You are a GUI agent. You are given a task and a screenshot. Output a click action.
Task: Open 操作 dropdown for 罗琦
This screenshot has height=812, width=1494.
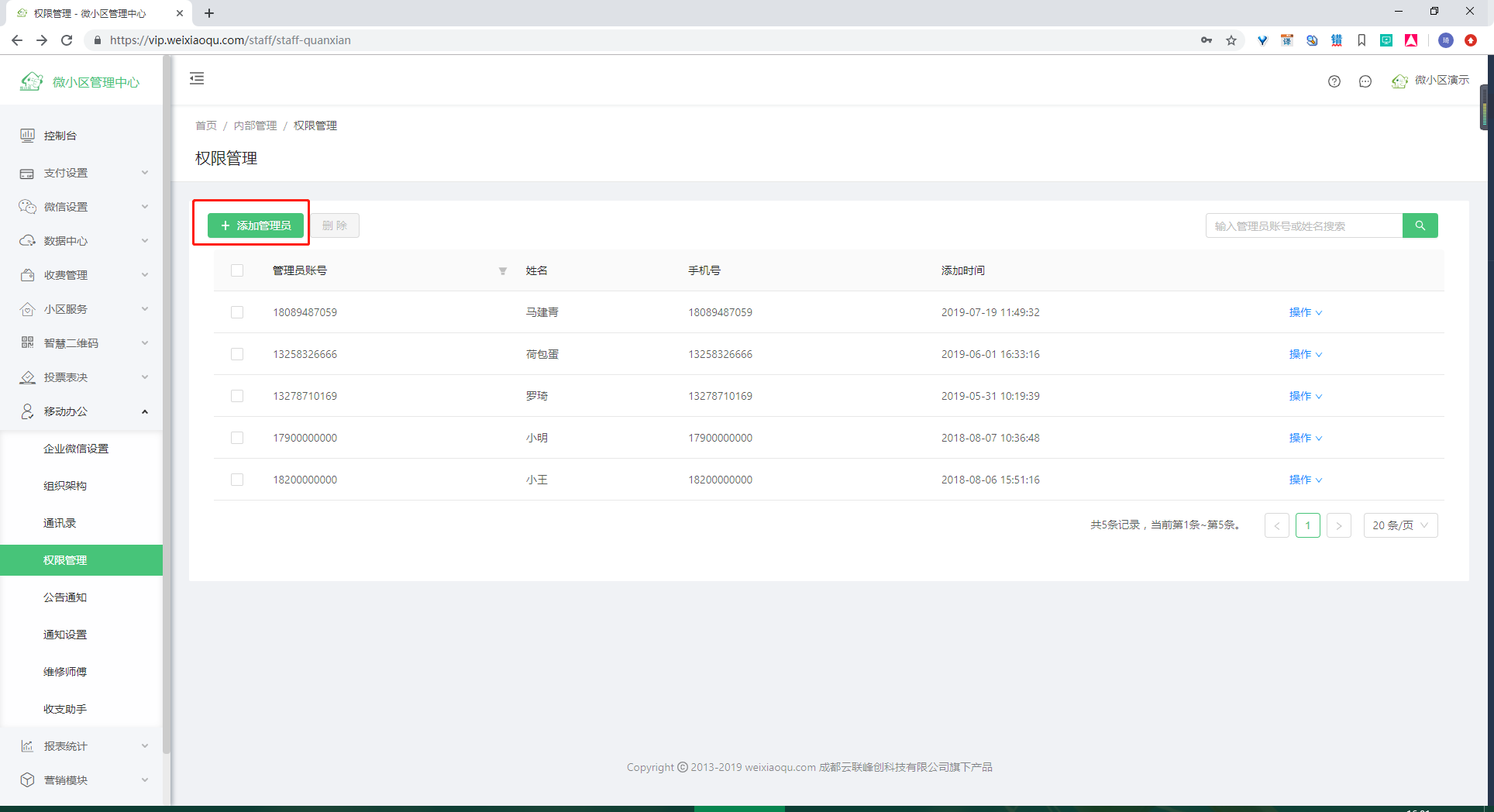(1306, 396)
